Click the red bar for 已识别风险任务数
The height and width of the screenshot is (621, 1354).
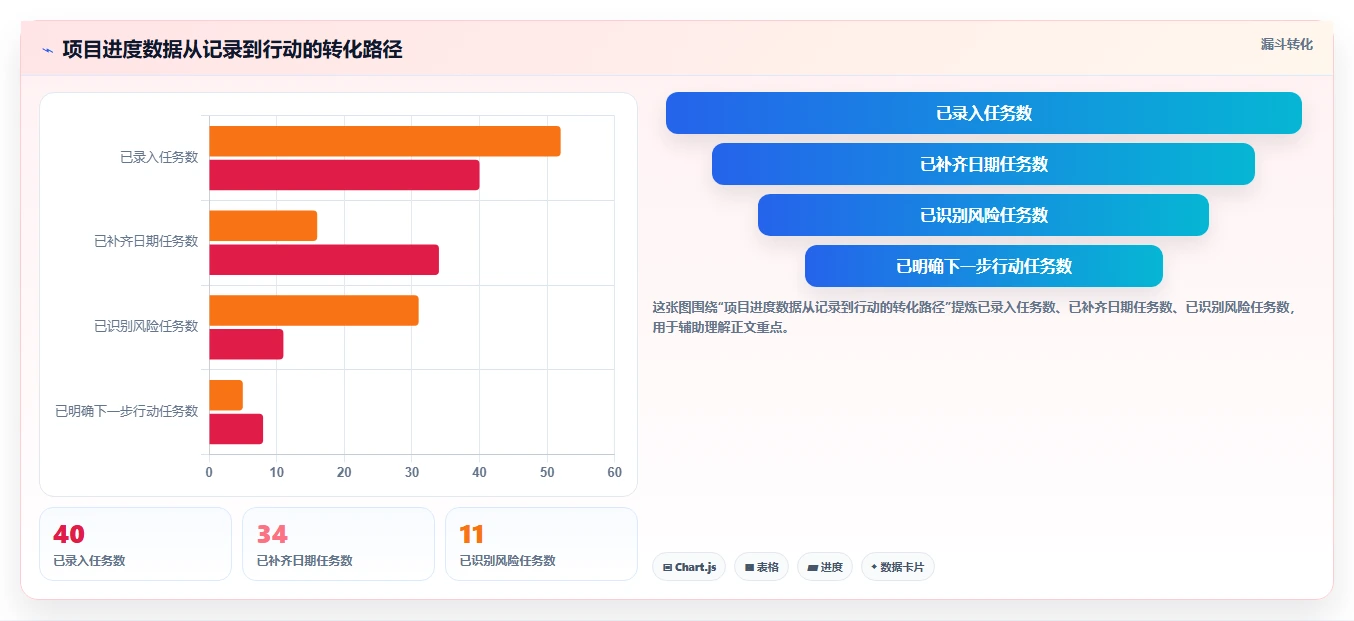click(x=246, y=344)
